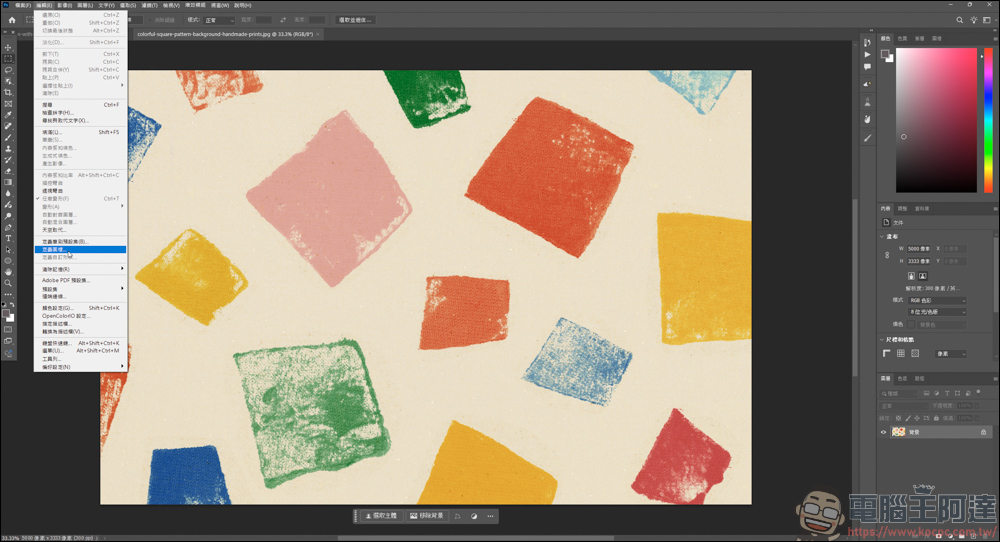Hide the 背景 layer using the eye icon
This screenshot has height=542, width=1000.
(884, 432)
